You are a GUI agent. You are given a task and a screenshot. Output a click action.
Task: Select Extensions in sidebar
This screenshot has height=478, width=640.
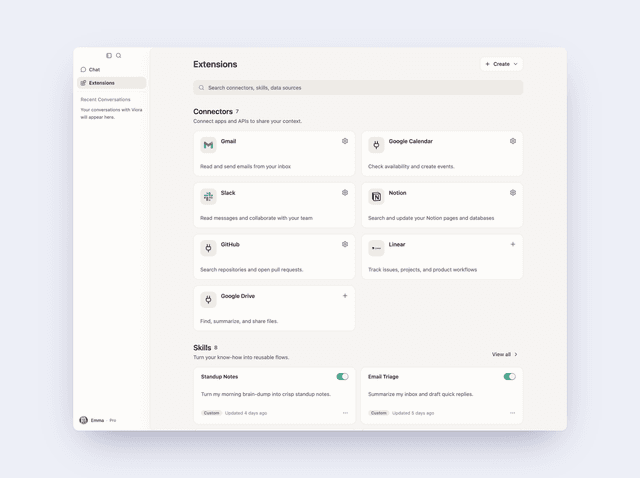pos(111,83)
